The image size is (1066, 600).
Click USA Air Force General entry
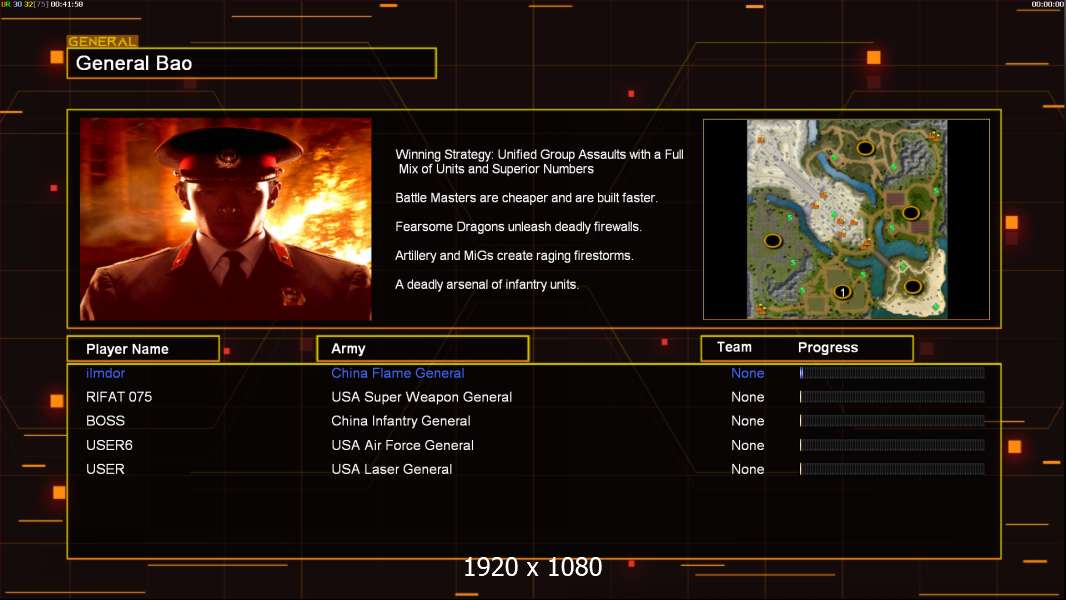(402, 445)
